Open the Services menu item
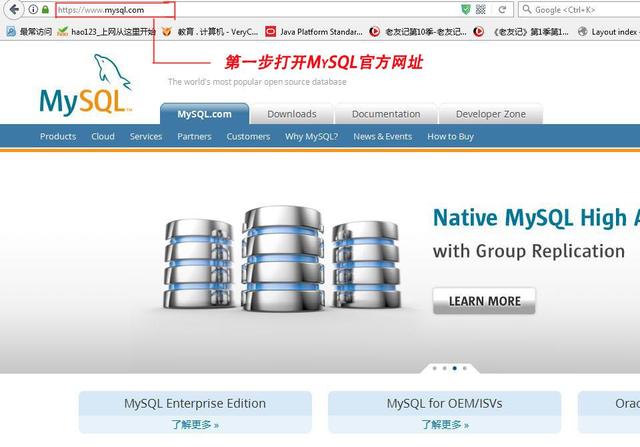640x447 pixels. pos(146,136)
